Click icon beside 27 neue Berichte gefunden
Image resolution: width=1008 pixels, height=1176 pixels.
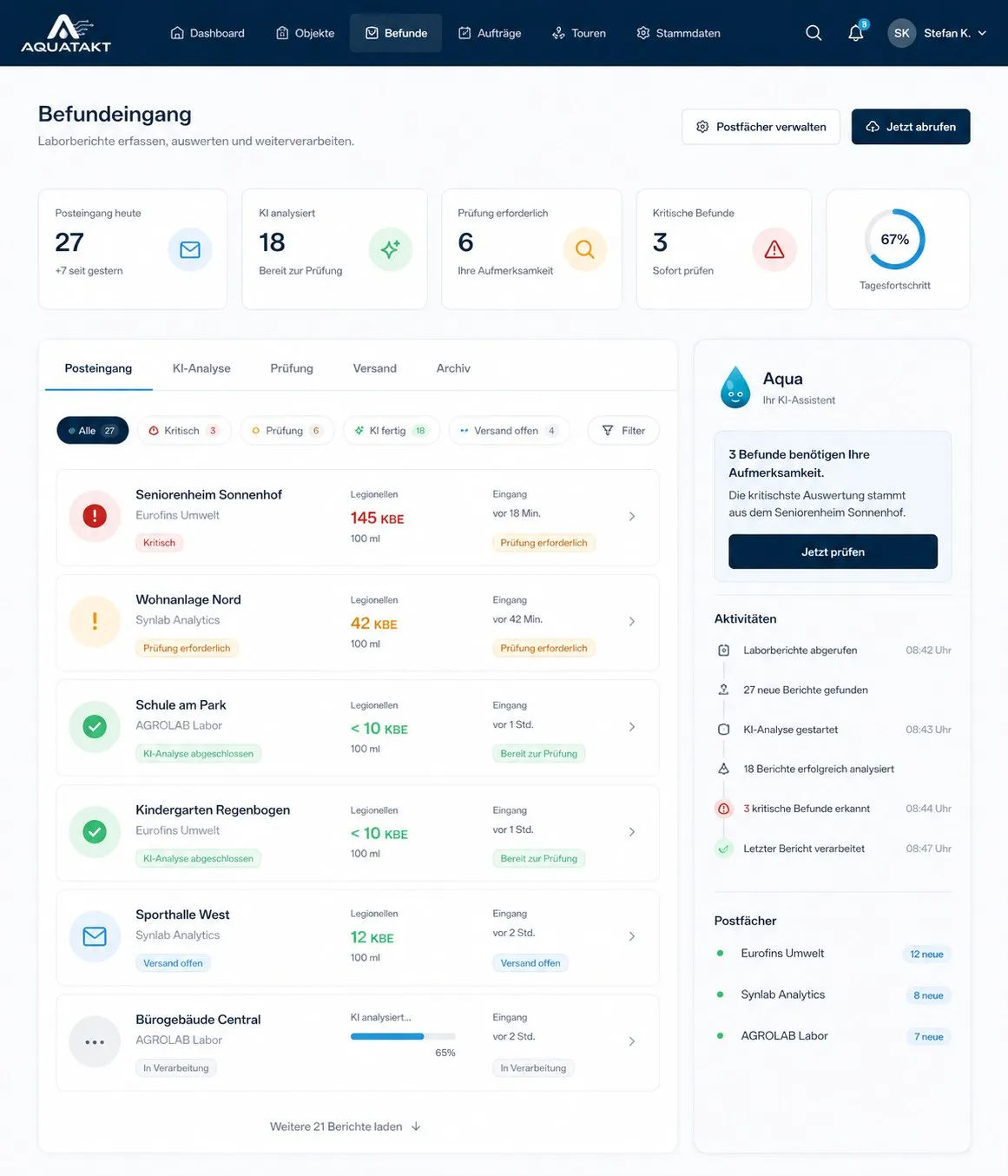(x=723, y=690)
